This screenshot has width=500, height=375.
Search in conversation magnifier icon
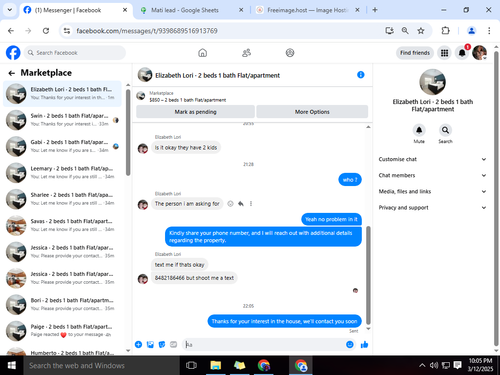coord(445,130)
